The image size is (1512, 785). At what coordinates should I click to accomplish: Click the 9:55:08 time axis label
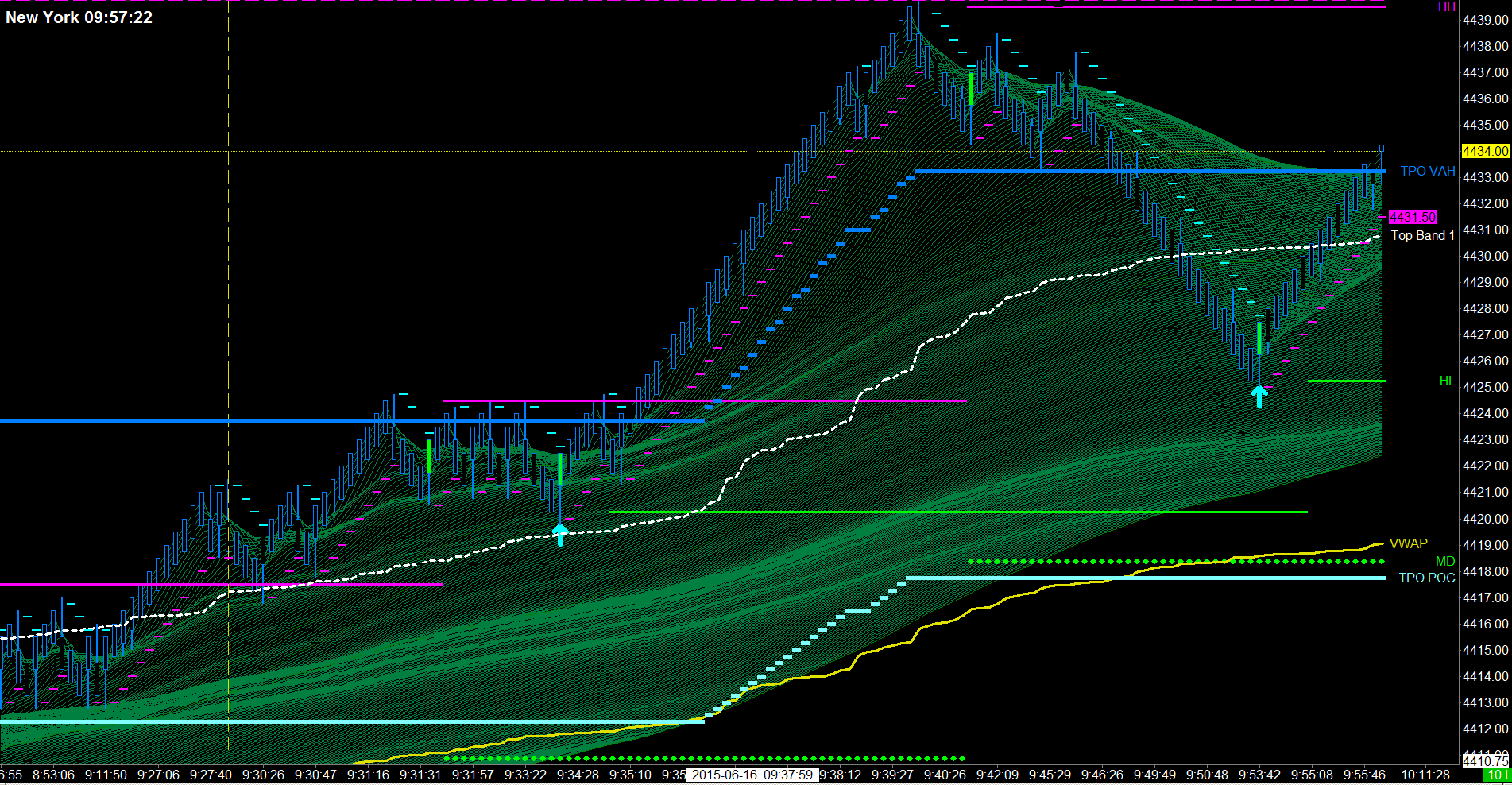tap(1312, 775)
